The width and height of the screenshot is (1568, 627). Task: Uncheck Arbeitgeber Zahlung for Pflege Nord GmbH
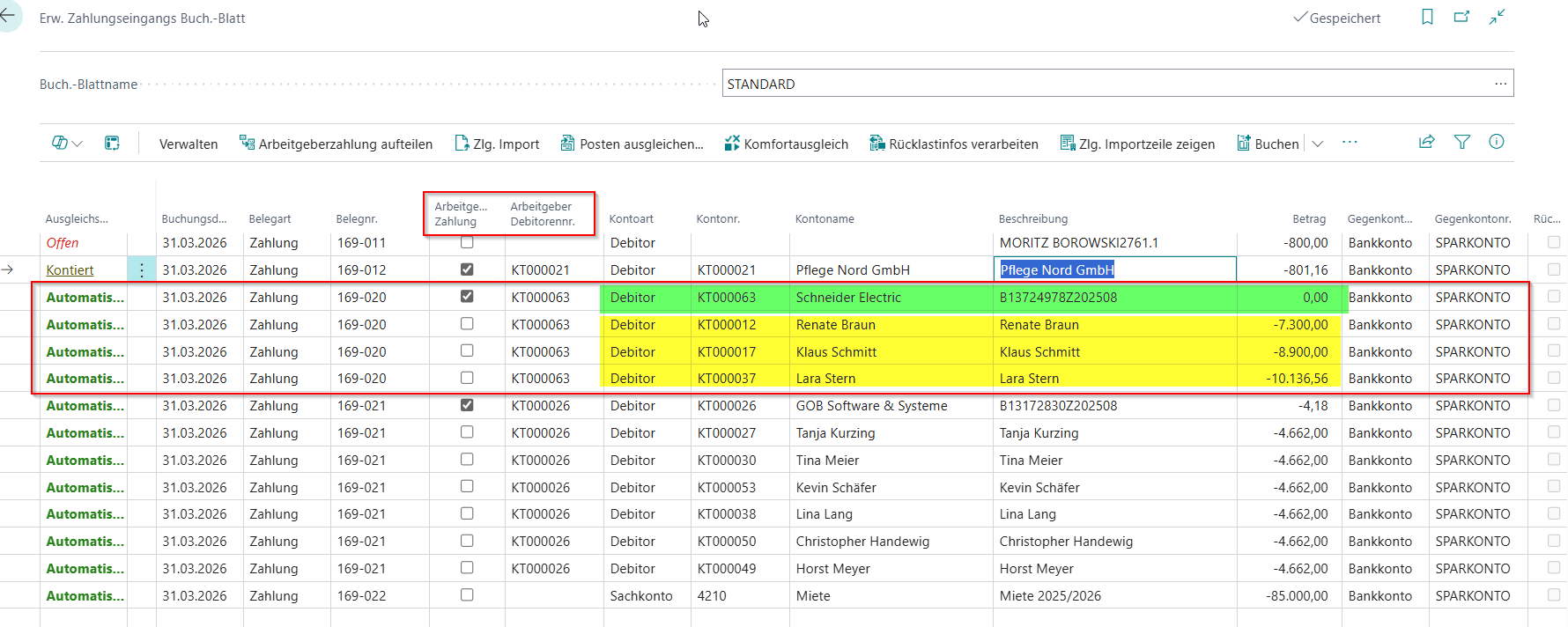pos(467,269)
